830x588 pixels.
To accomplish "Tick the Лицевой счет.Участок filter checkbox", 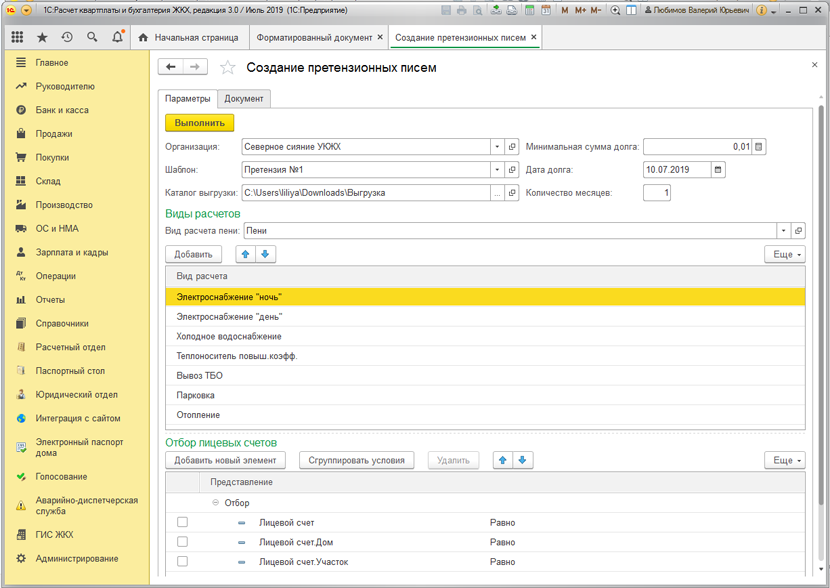I will point(182,562).
